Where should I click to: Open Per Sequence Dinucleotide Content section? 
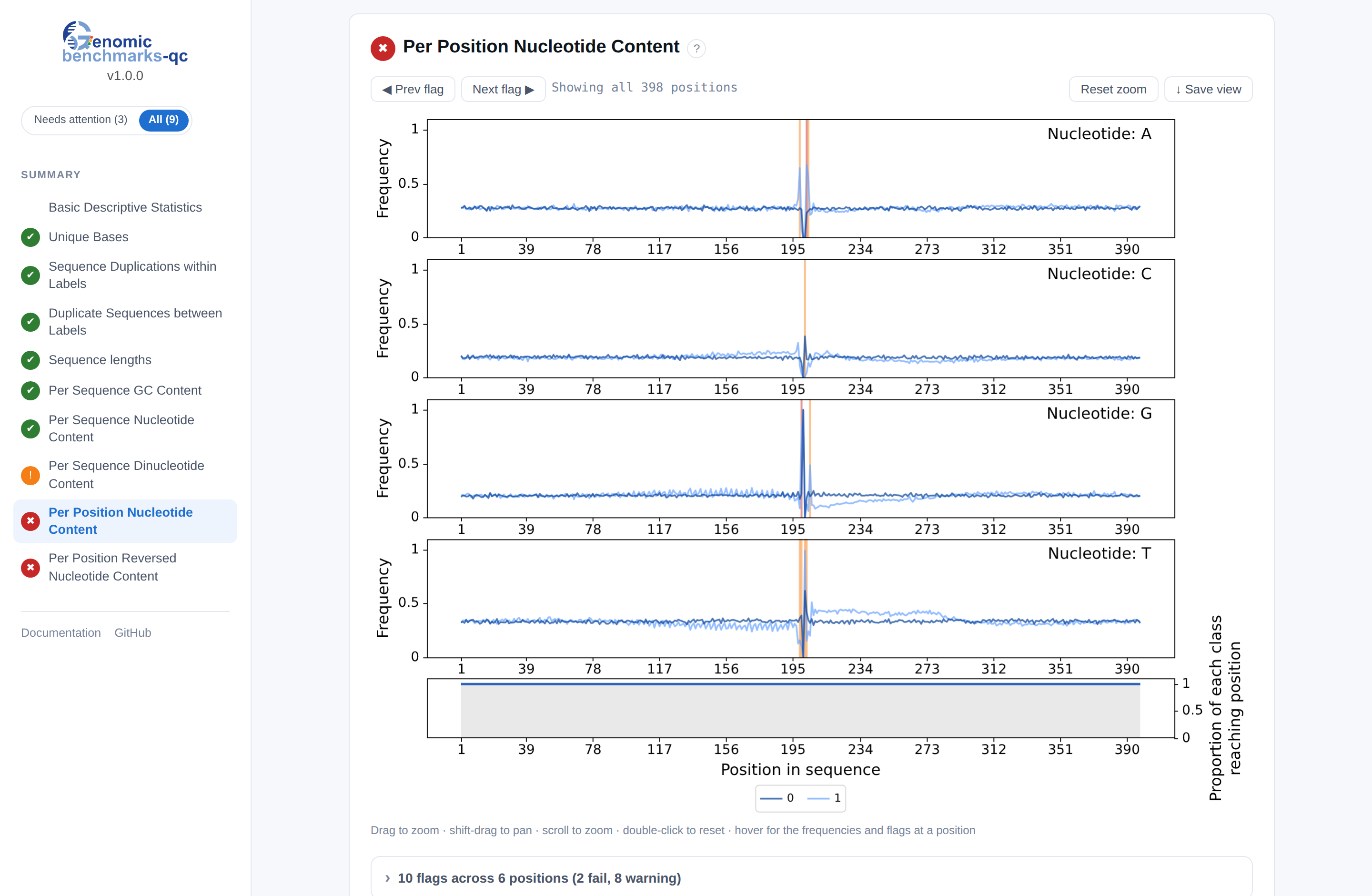(x=126, y=475)
